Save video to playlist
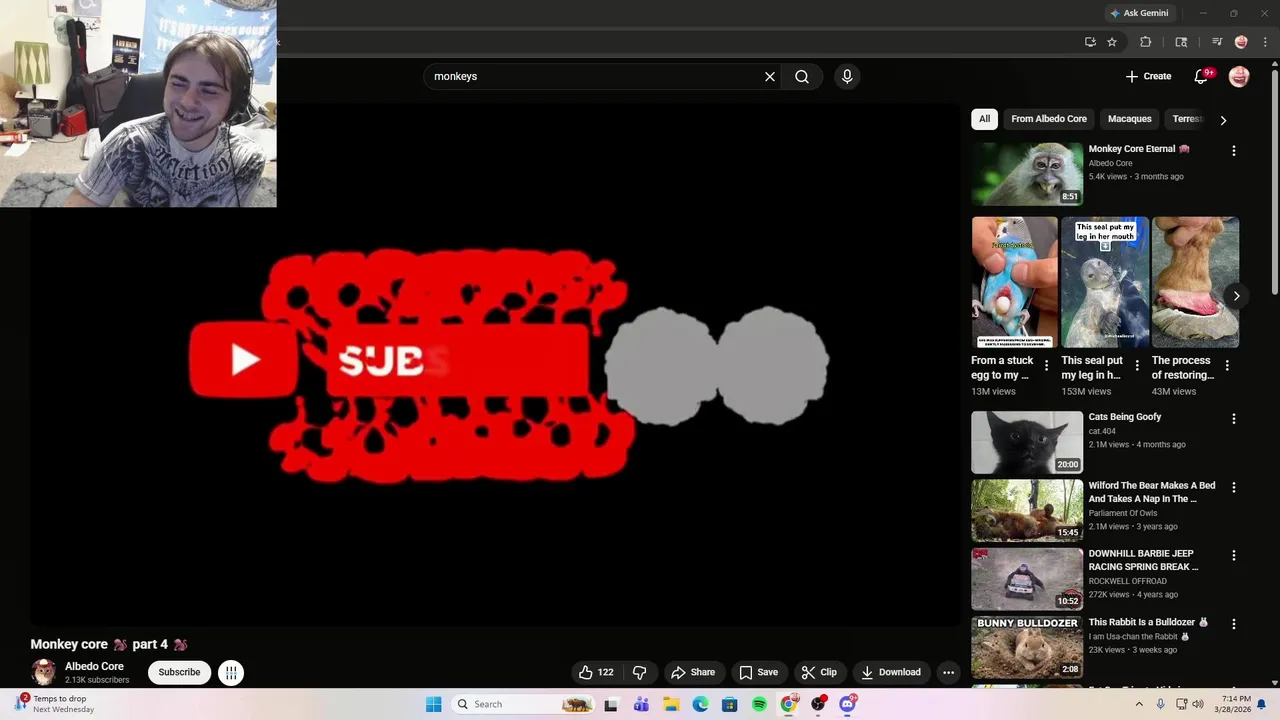 pos(758,672)
